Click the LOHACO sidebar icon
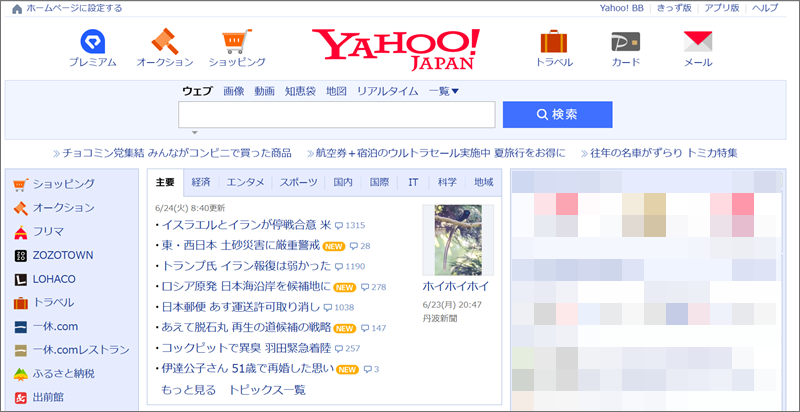The image size is (800, 412). (x=20, y=279)
